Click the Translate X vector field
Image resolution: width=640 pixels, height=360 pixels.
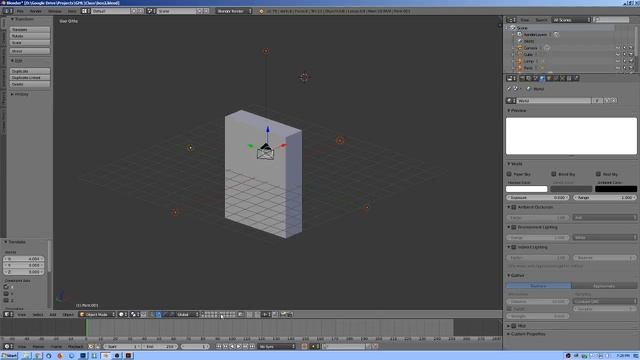click(x=24, y=259)
